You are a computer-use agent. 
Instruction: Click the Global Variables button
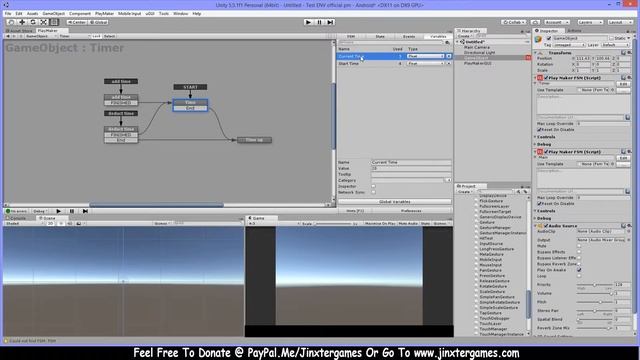(x=395, y=202)
